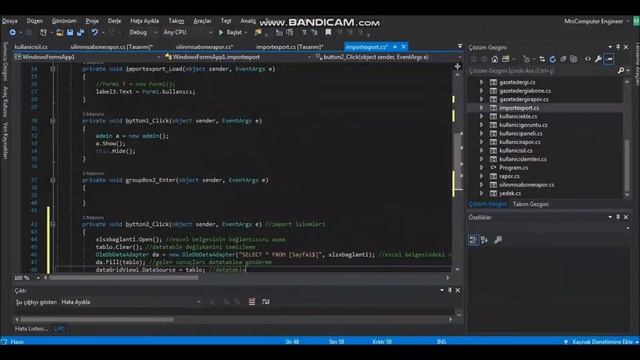
Task: Click the search magnifier in Çözüm Gezgini
Action: [621, 71]
